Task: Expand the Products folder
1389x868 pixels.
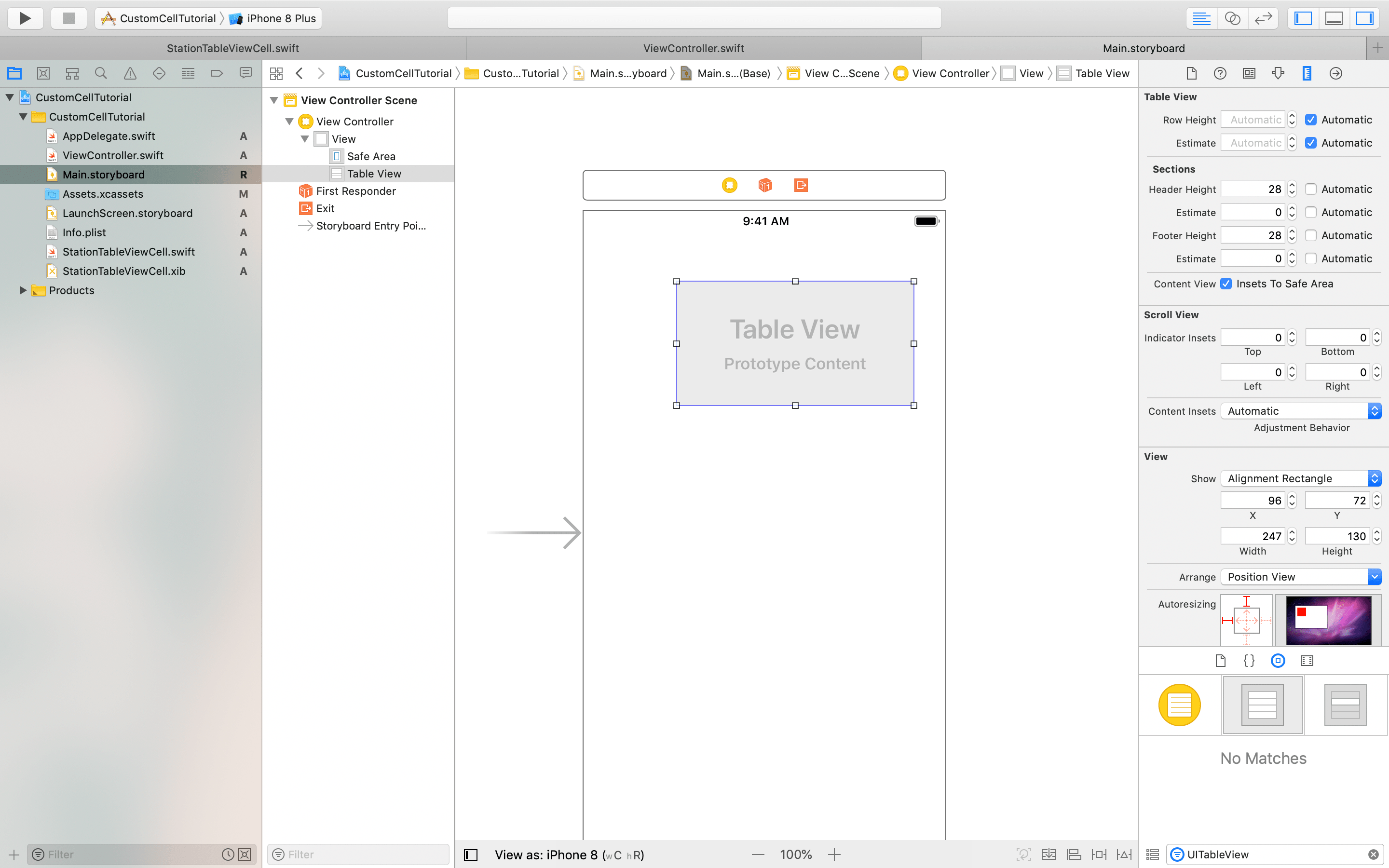Action: pyautogui.click(x=23, y=290)
